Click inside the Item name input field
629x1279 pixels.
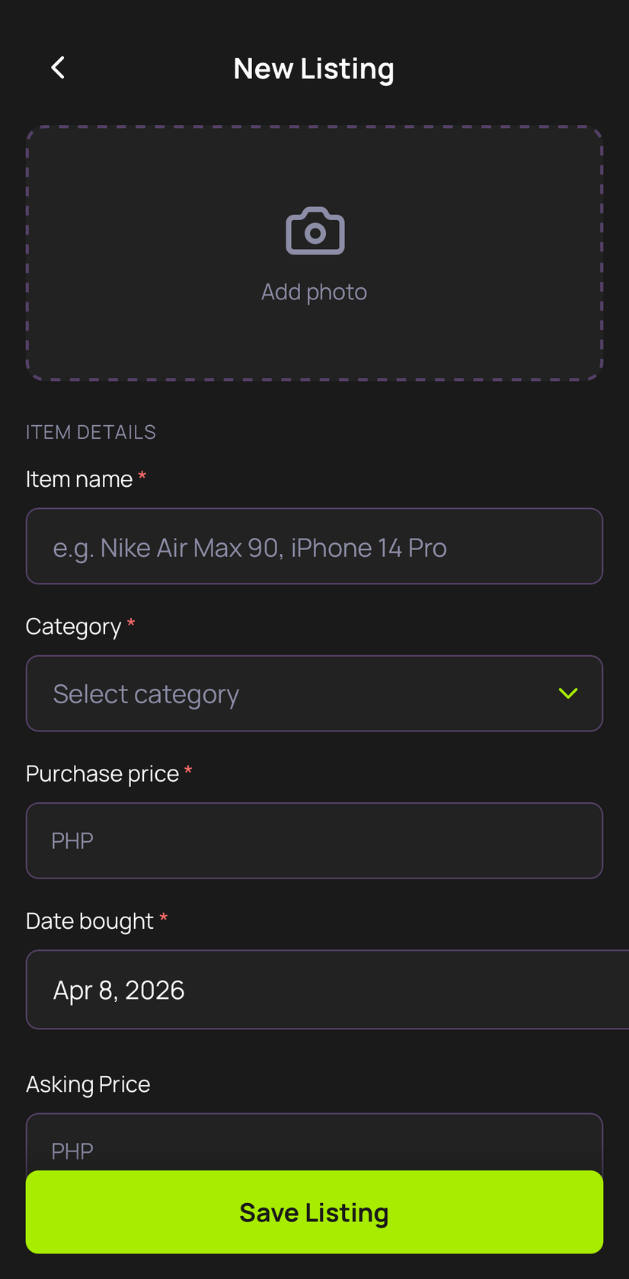314,546
